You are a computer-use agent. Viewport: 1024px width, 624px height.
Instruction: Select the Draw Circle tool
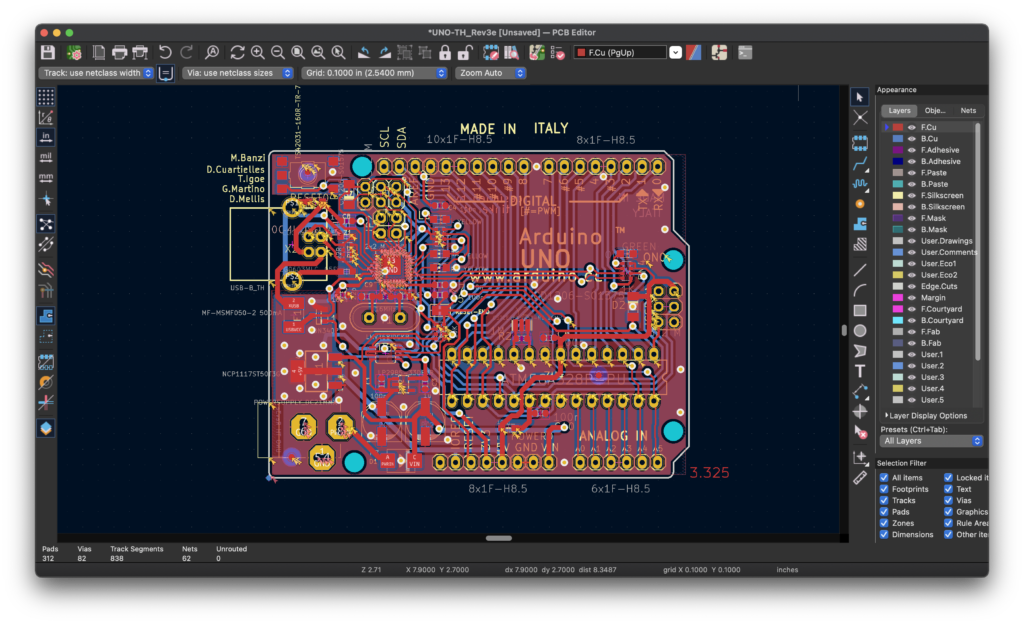pyautogui.click(x=860, y=331)
